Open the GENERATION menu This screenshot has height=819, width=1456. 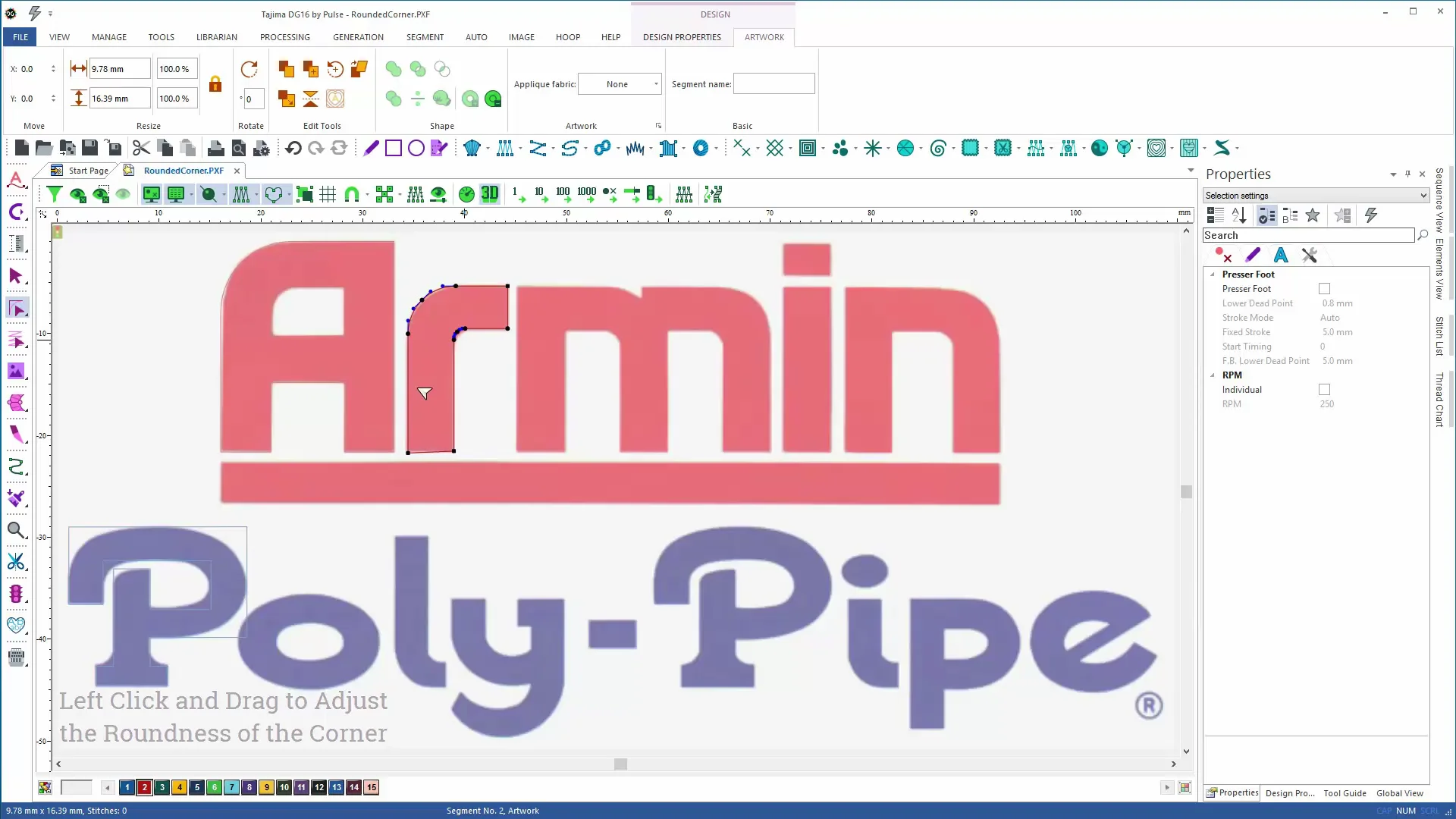click(358, 37)
